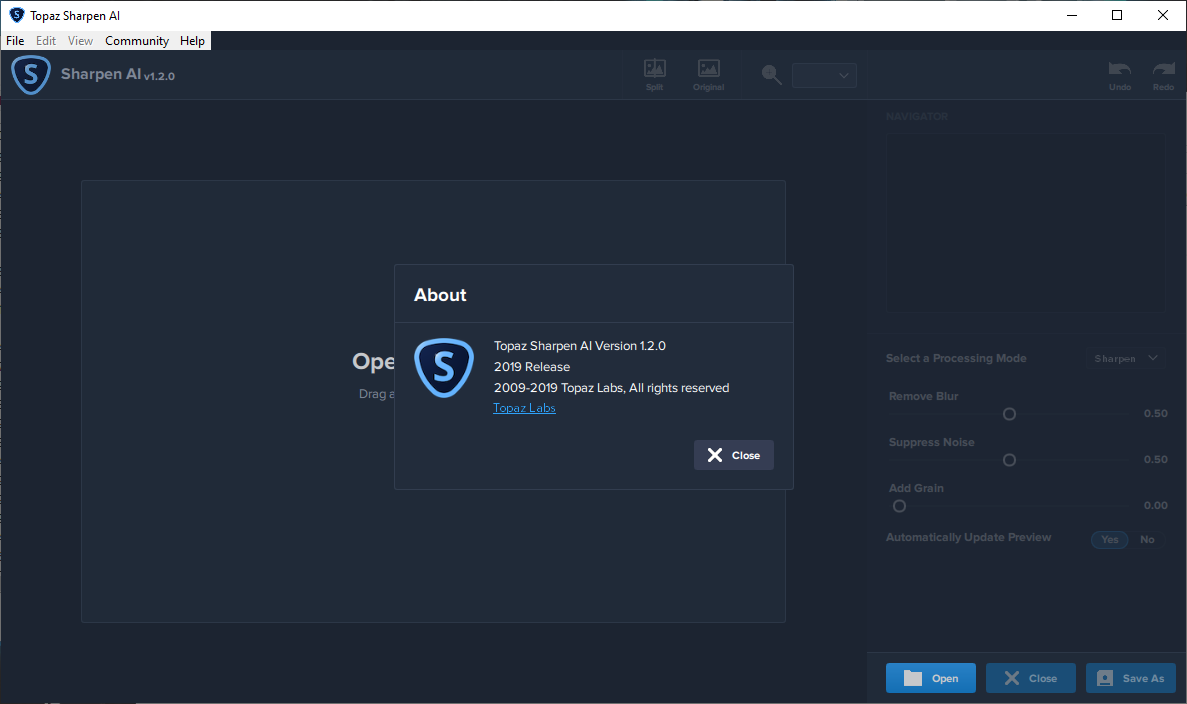This screenshot has height=704, width=1187.
Task: Click the Split view icon
Action: click(654, 70)
